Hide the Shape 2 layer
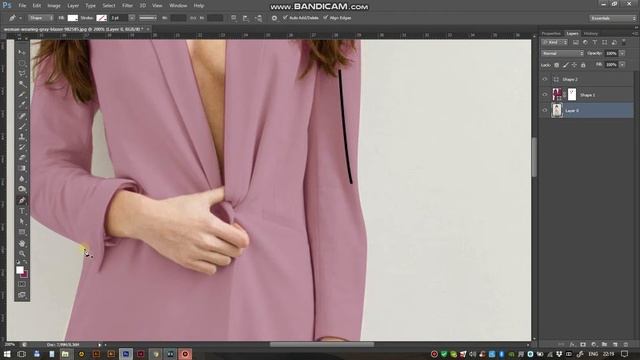The image size is (640, 360). [x=545, y=79]
